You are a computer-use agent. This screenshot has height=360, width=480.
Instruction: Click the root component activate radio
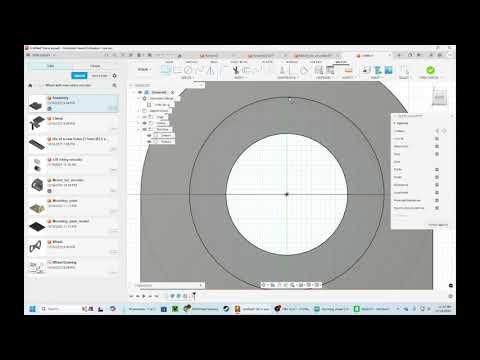tap(173, 92)
